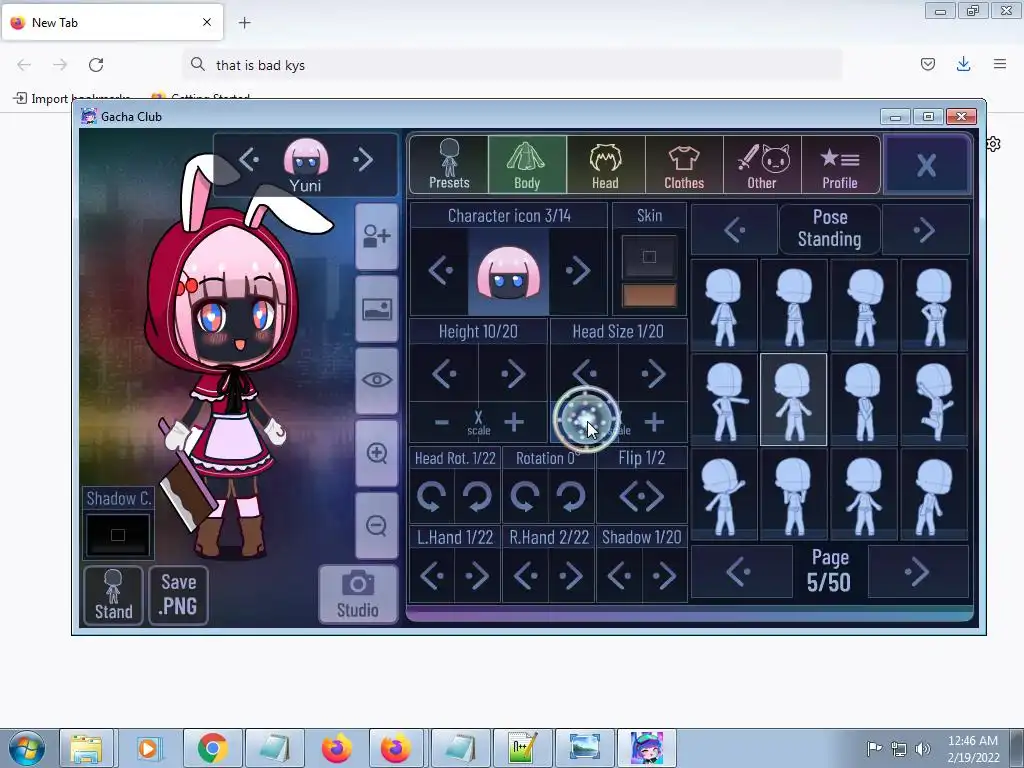Open a new Firefox tab

[x=245, y=23]
